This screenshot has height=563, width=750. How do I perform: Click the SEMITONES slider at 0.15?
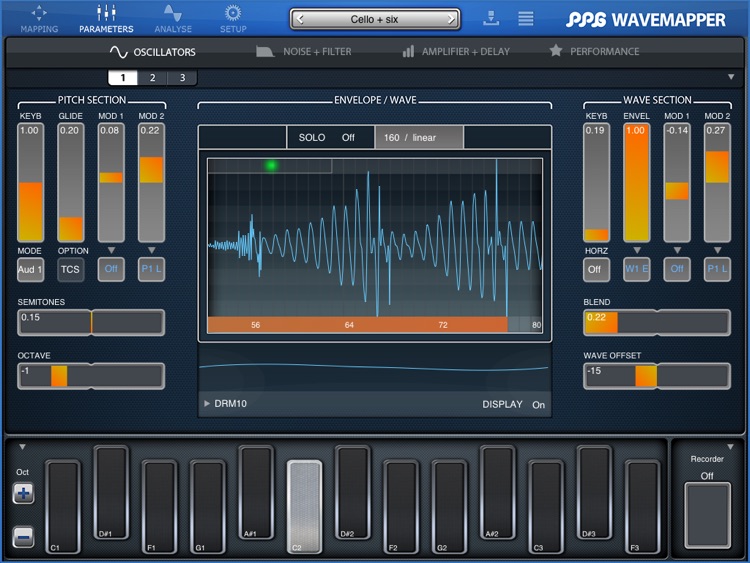91,322
